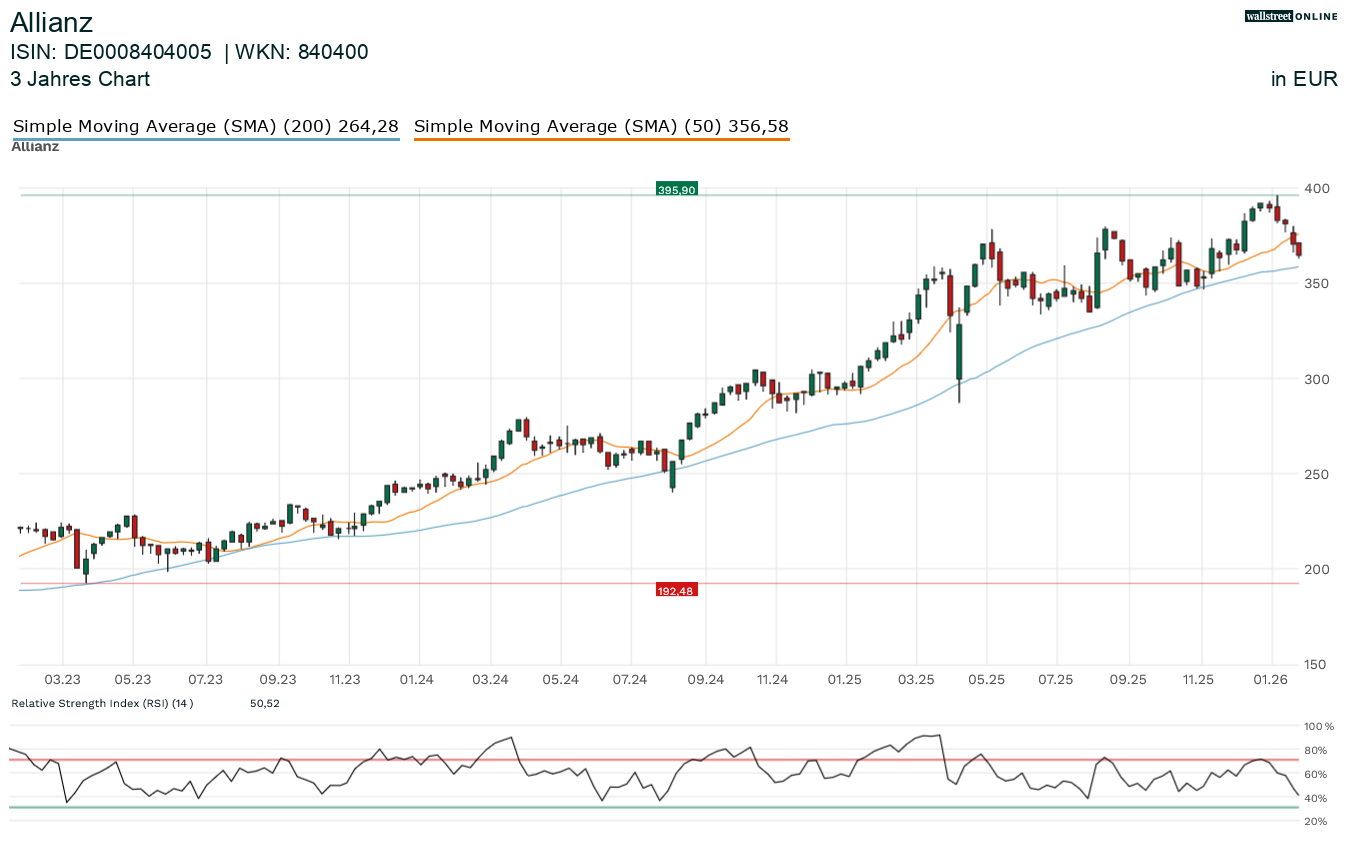
Task: Click the green 395,90 high price marker
Action: pos(676,189)
